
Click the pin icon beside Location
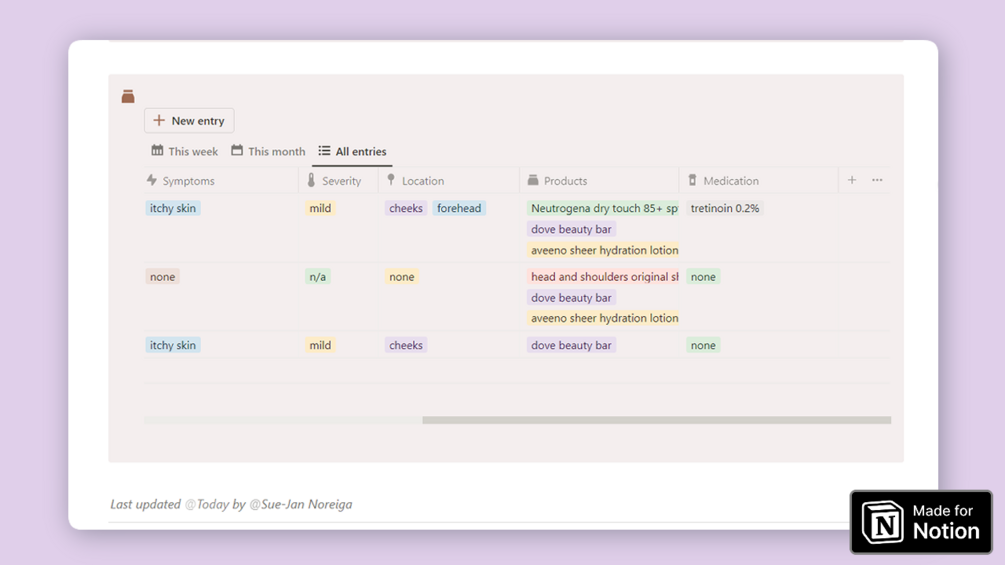391,181
